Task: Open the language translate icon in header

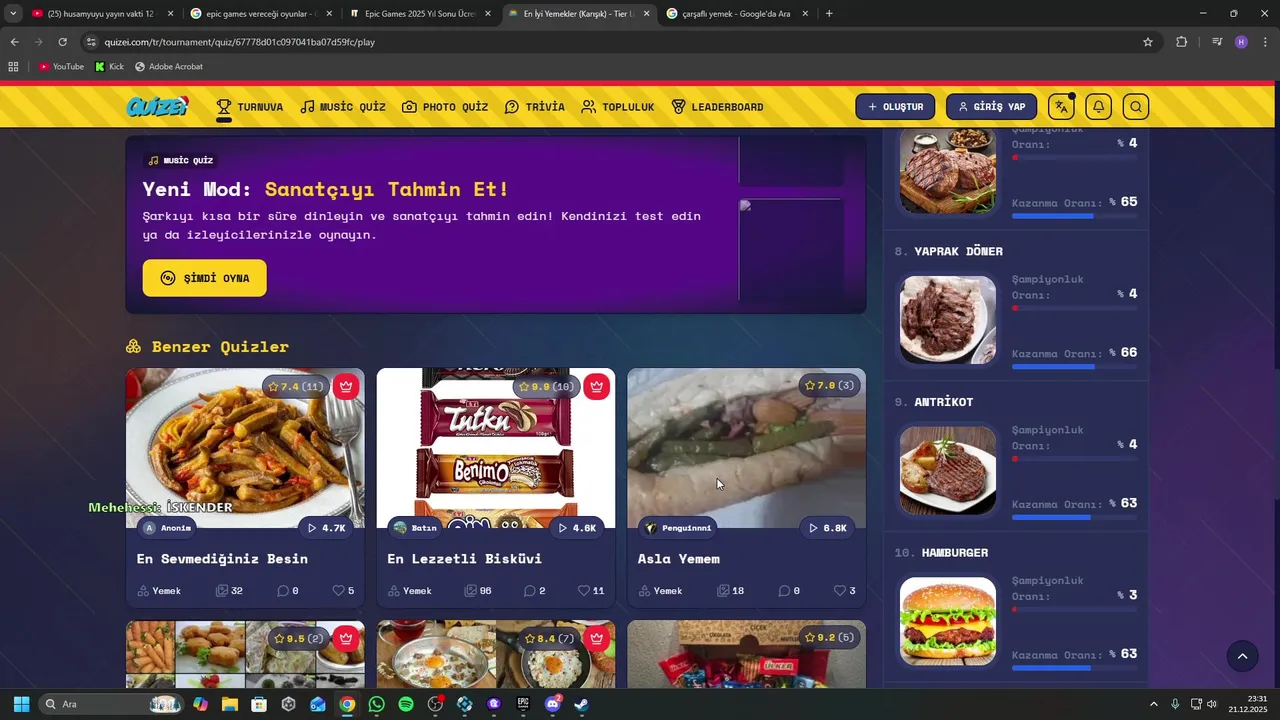Action: (1061, 107)
